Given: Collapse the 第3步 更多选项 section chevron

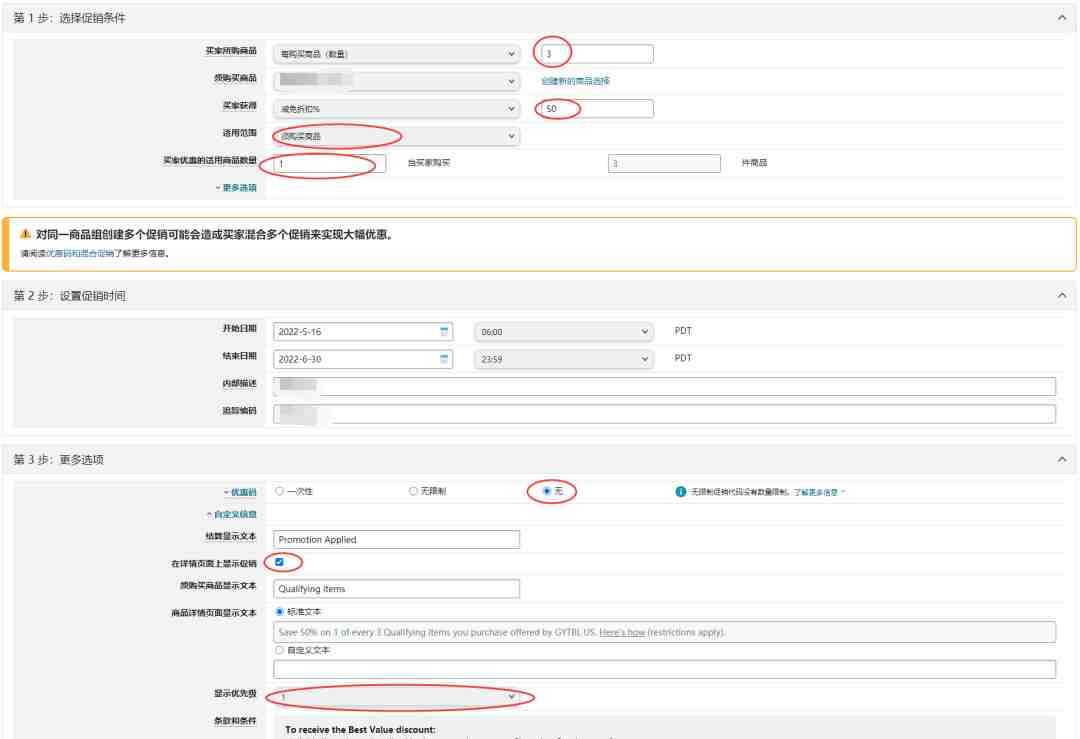Looking at the screenshot, I should point(1061,459).
